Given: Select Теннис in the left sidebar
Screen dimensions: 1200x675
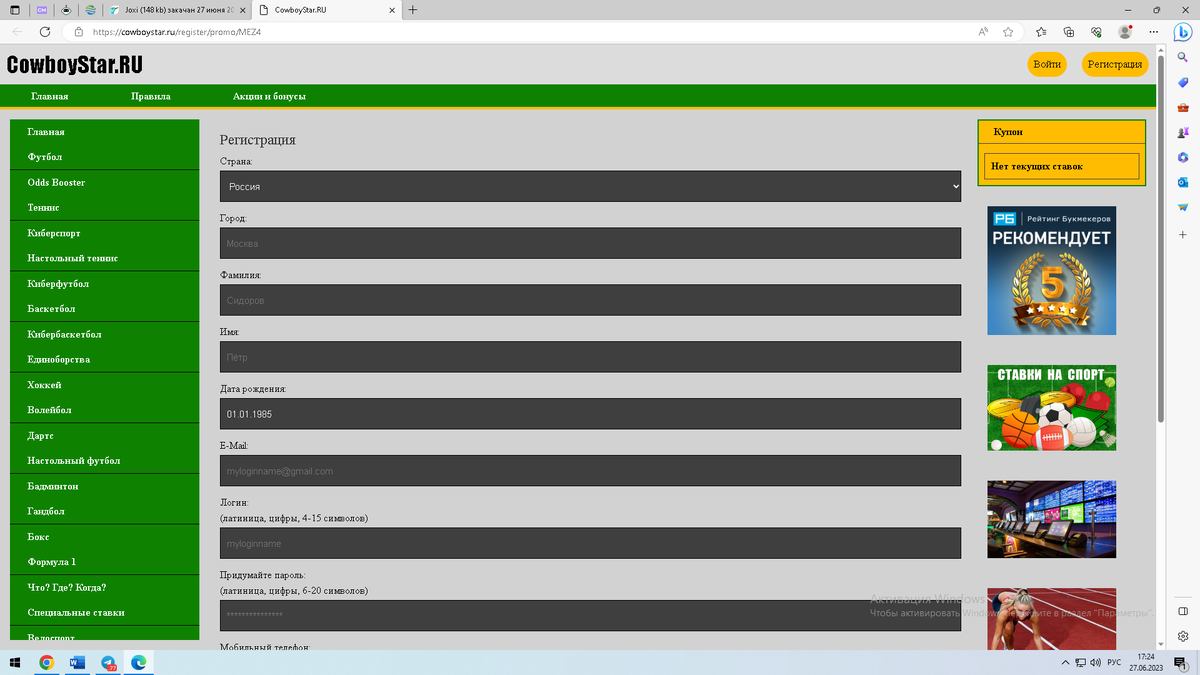Looking at the screenshot, I should pyautogui.click(x=104, y=207).
